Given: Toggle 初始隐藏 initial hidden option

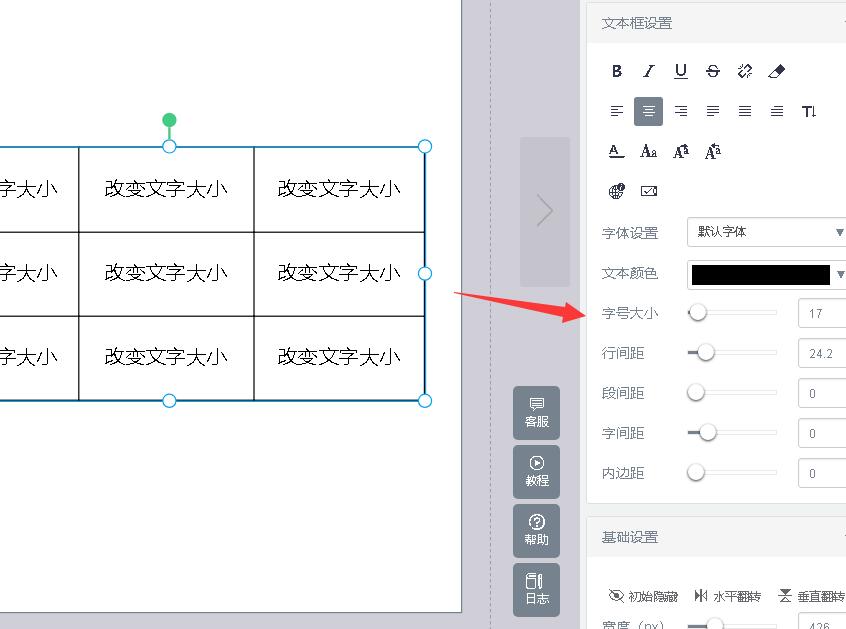Looking at the screenshot, I should (643, 596).
